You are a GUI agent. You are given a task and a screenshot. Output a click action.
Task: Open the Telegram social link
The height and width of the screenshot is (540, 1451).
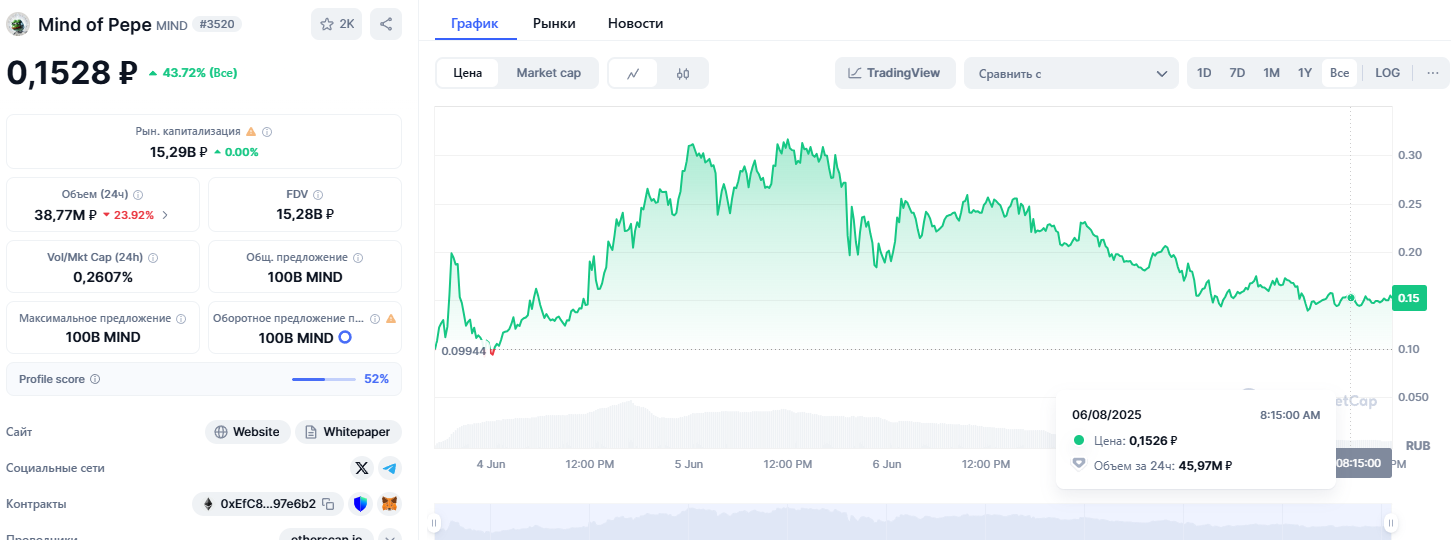coord(389,468)
